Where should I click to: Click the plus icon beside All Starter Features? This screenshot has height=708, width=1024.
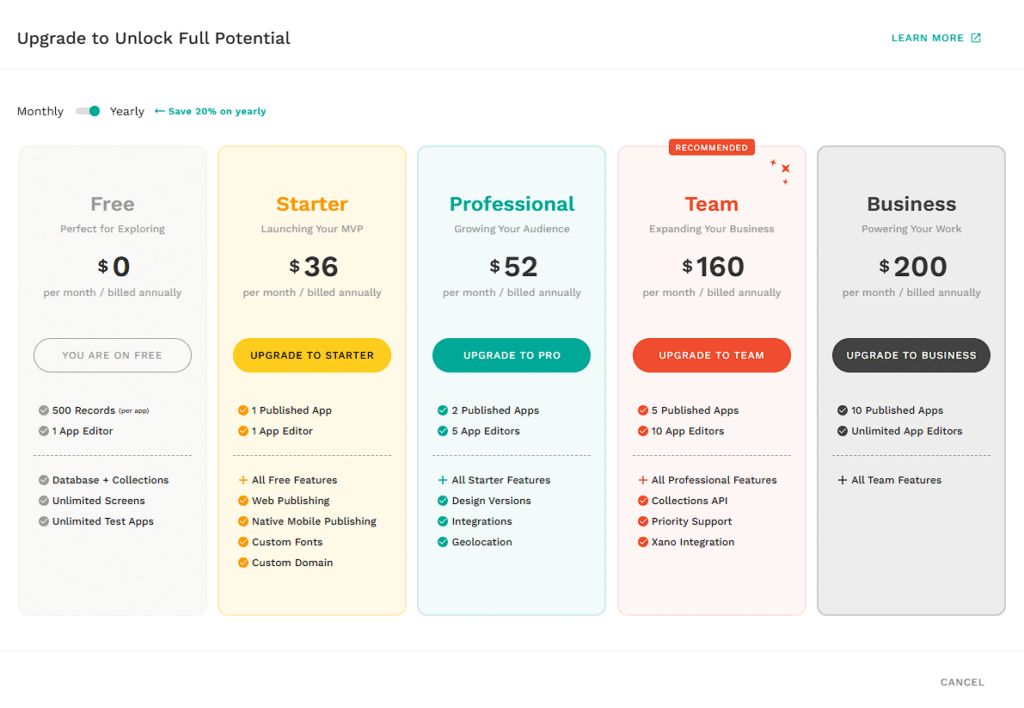pos(443,480)
